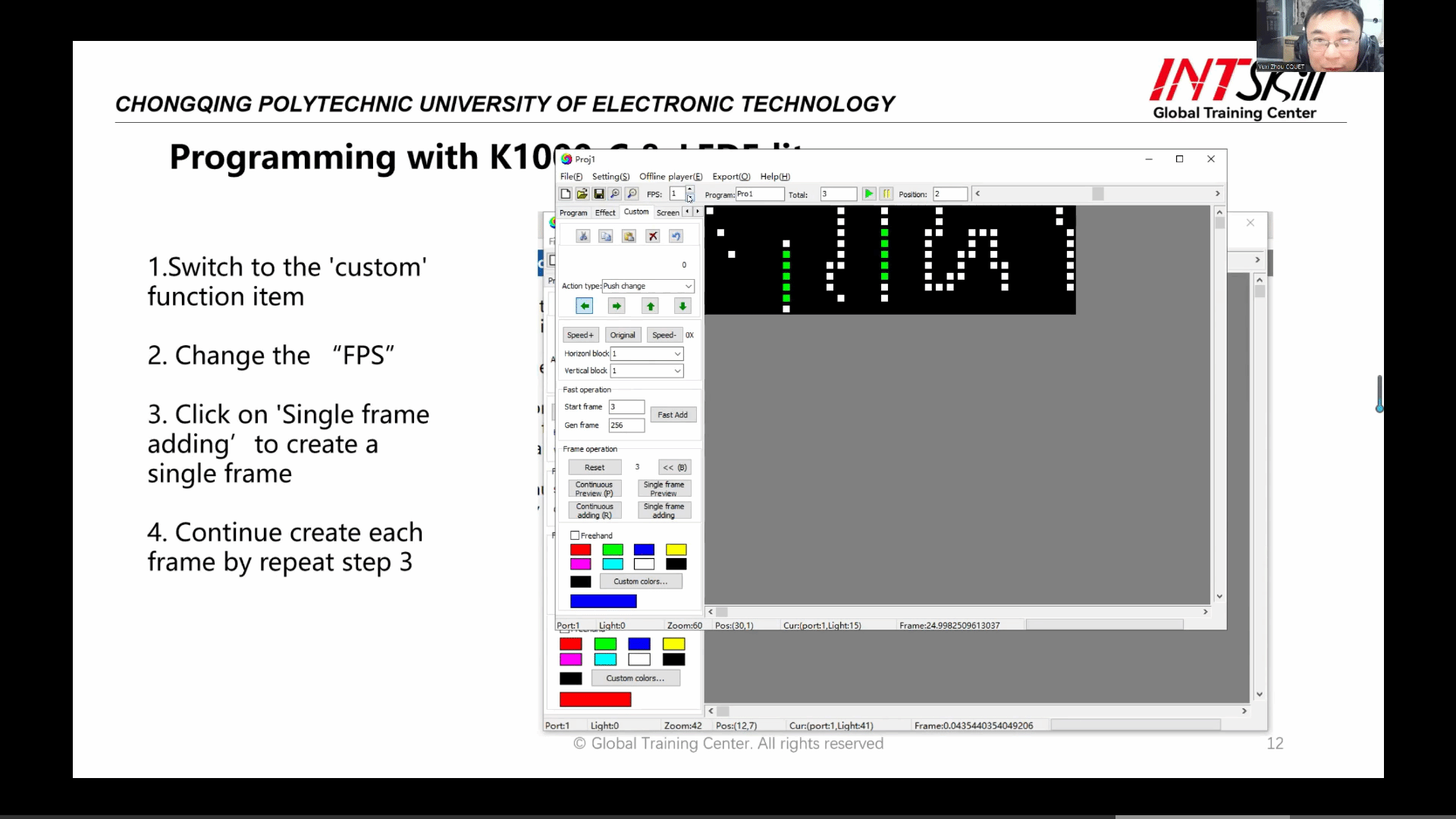Click the undo arrow icon

676,237
